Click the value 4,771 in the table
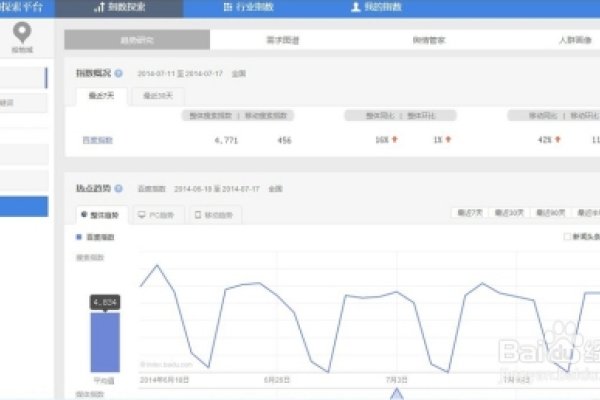600x400 pixels. (x=226, y=140)
